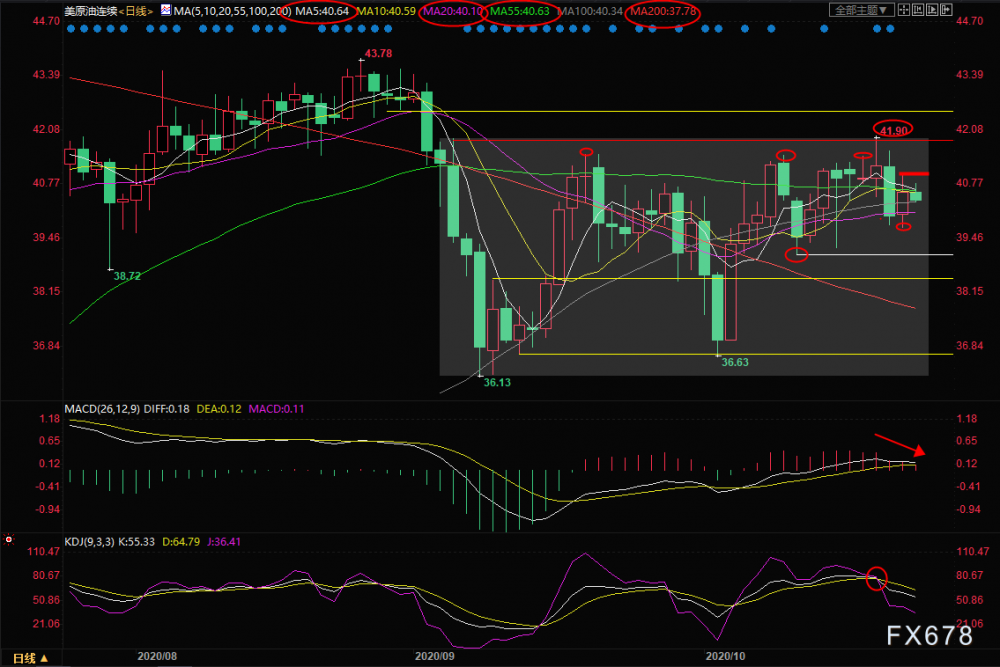Screen dimensions: 1000x667
Task: Click the play replay chart icon
Action: click(x=932, y=10)
